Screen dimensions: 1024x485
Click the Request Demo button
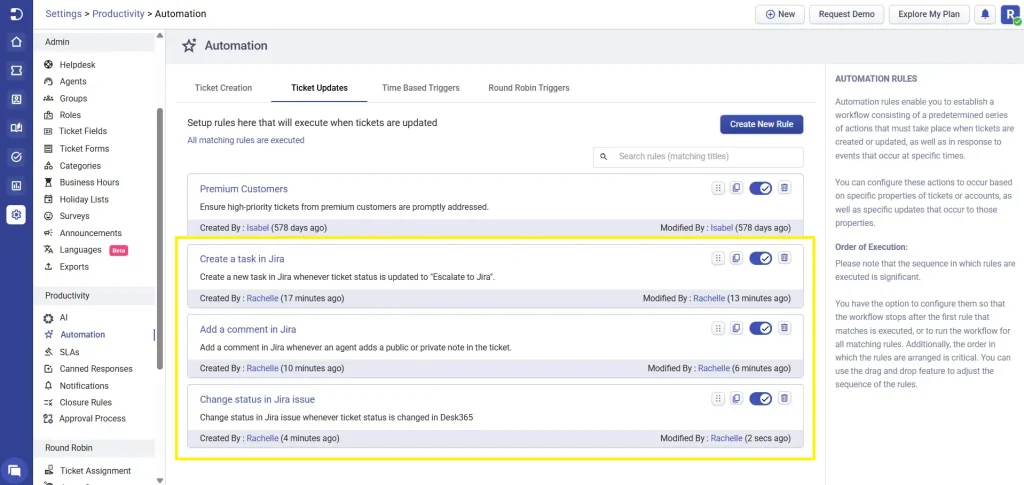[846, 14]
